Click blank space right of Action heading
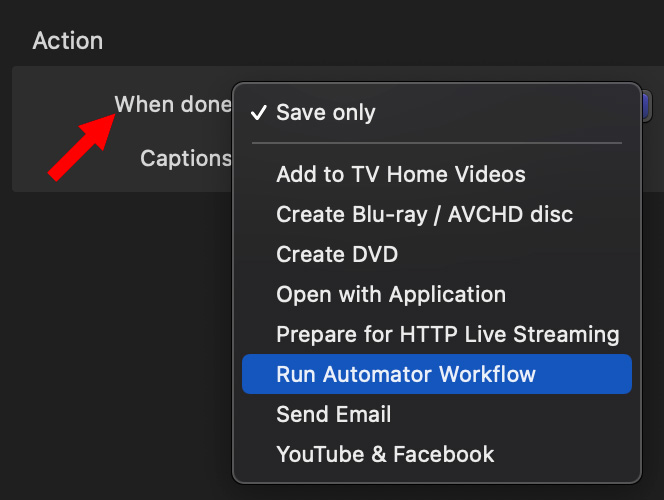The image size is (664, 500). 381,41
